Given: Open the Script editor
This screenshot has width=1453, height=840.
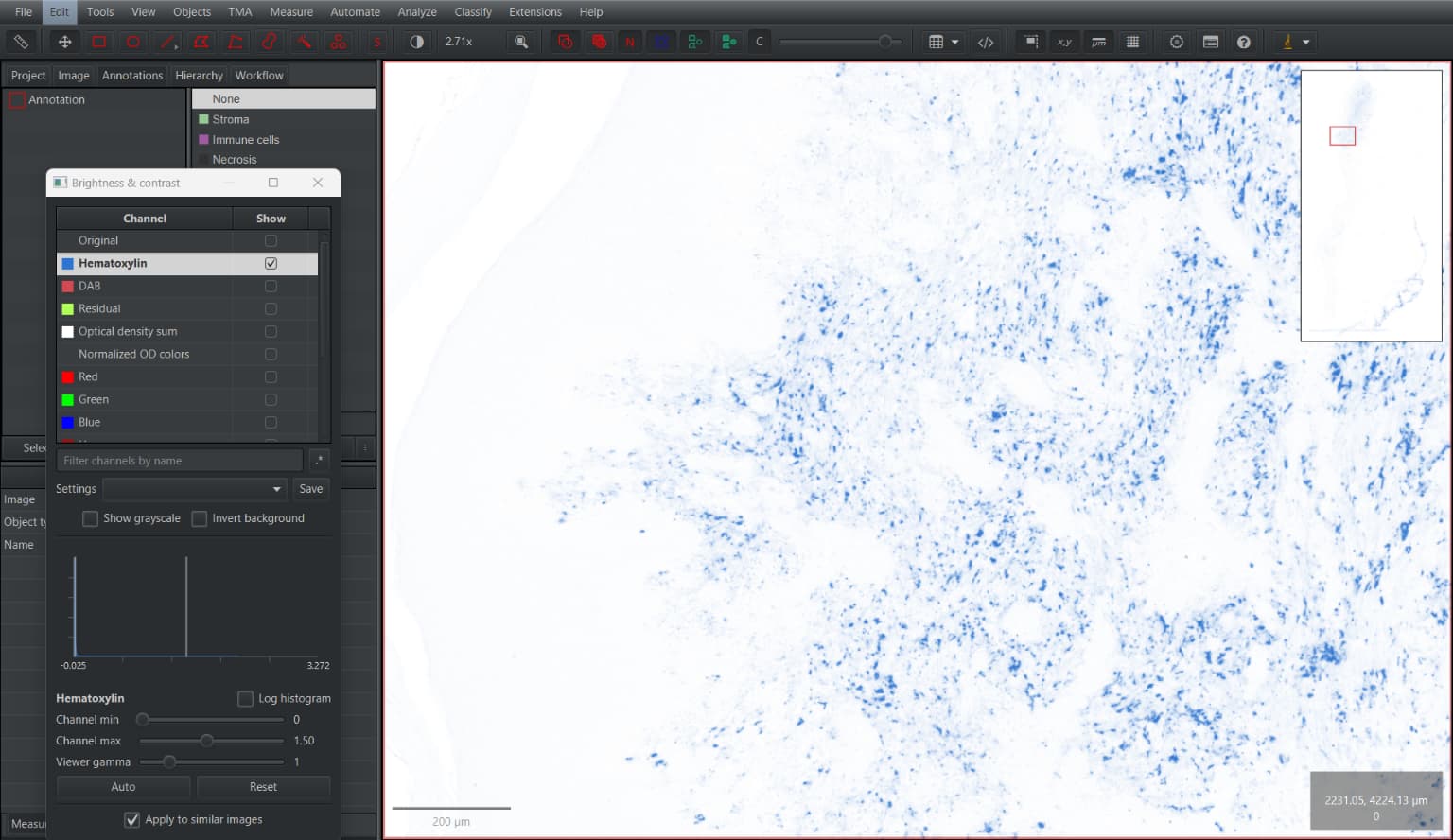Looking at the screenshot, I should point(986,42).
